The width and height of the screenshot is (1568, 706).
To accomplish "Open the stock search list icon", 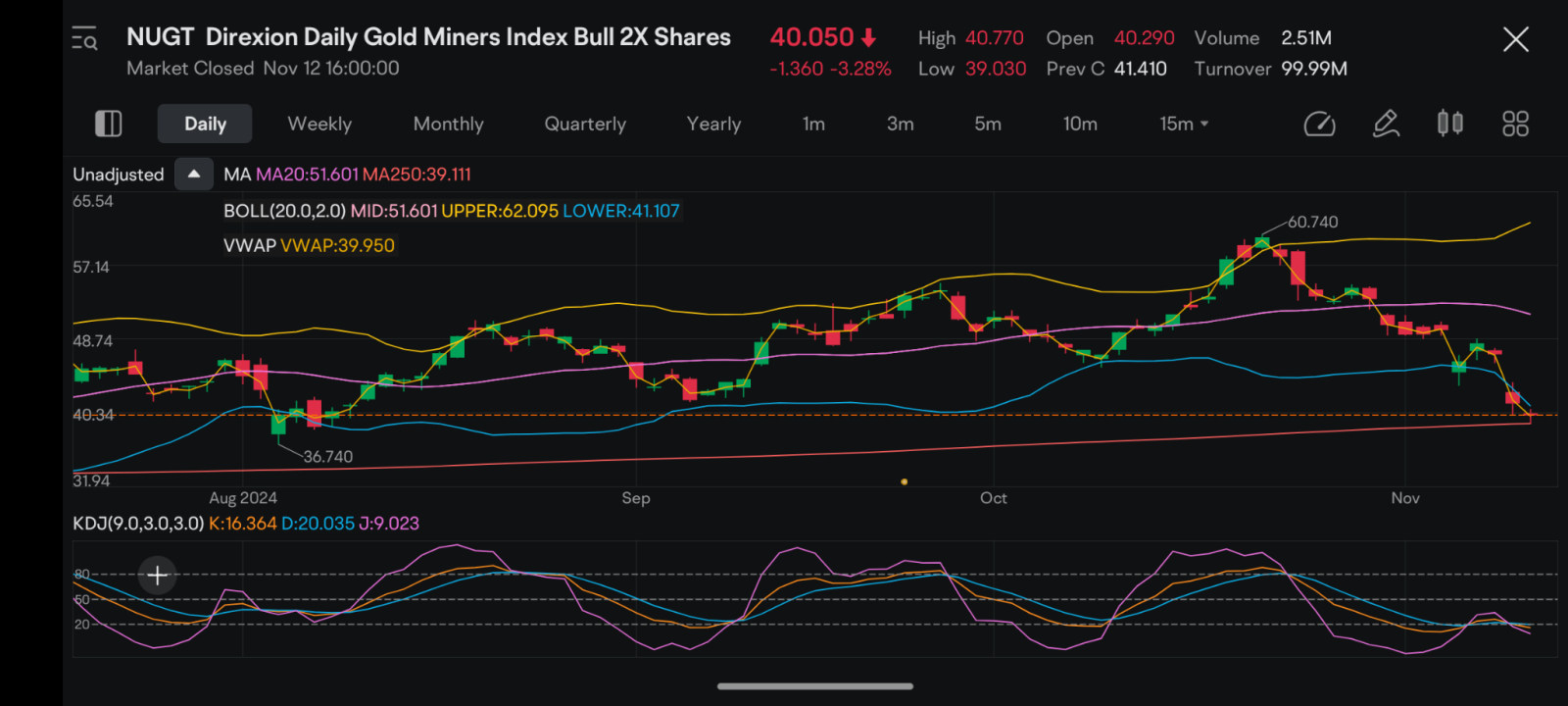I will 84,39.
